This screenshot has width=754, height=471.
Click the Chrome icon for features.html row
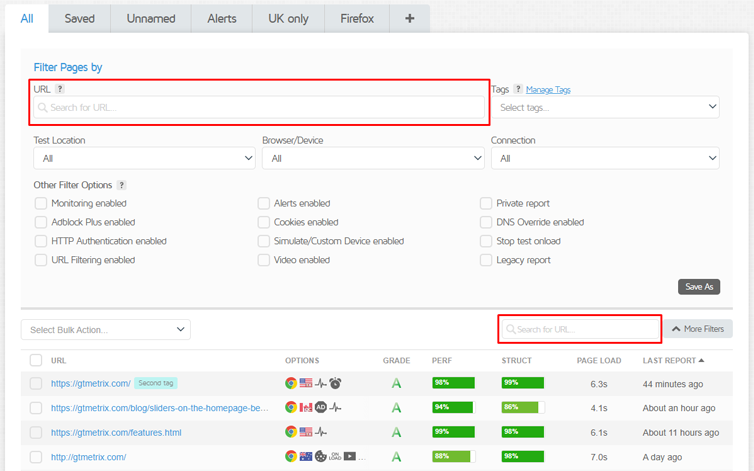(x=291, y=432)
